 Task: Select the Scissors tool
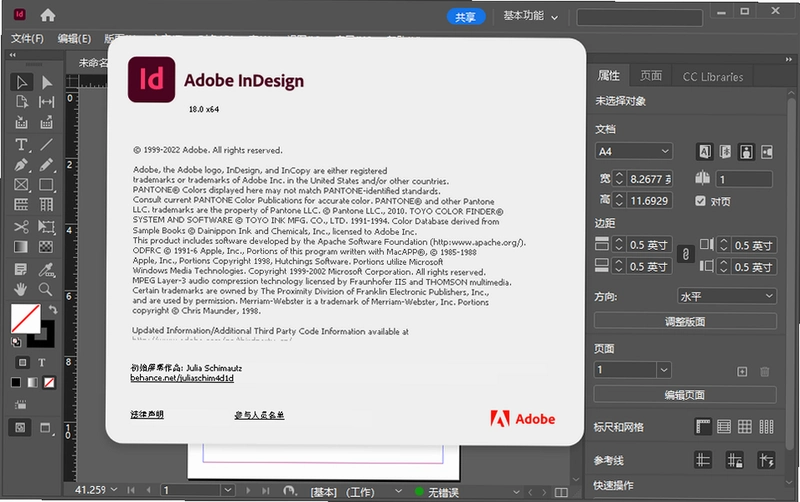[21, 227]
